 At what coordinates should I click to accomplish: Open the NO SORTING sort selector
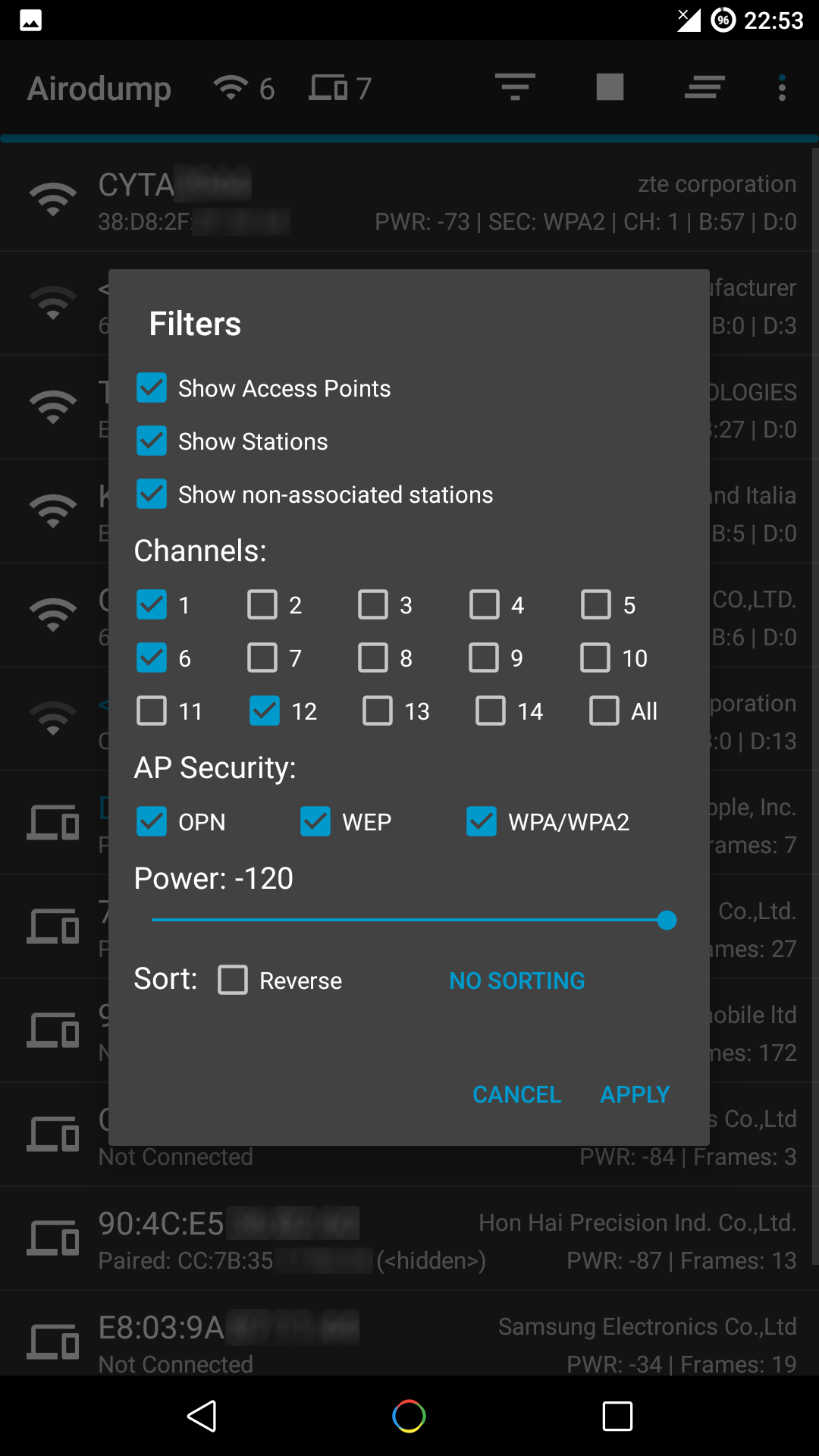(x=516, y=981)
